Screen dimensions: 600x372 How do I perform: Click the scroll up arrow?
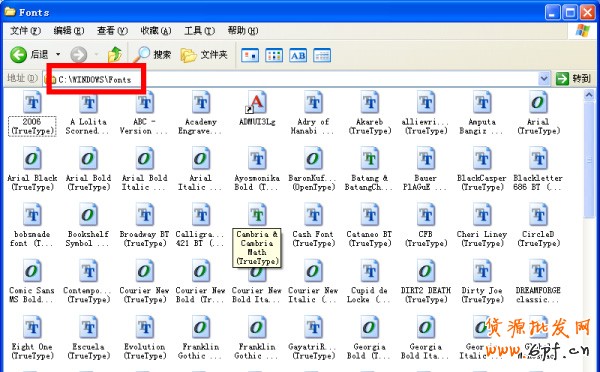tap(589, 95)
